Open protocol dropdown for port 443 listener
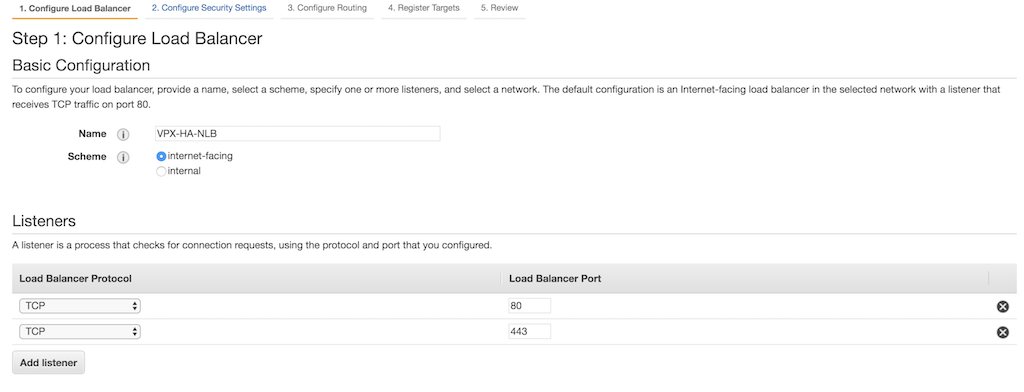 tap(80, 331)
